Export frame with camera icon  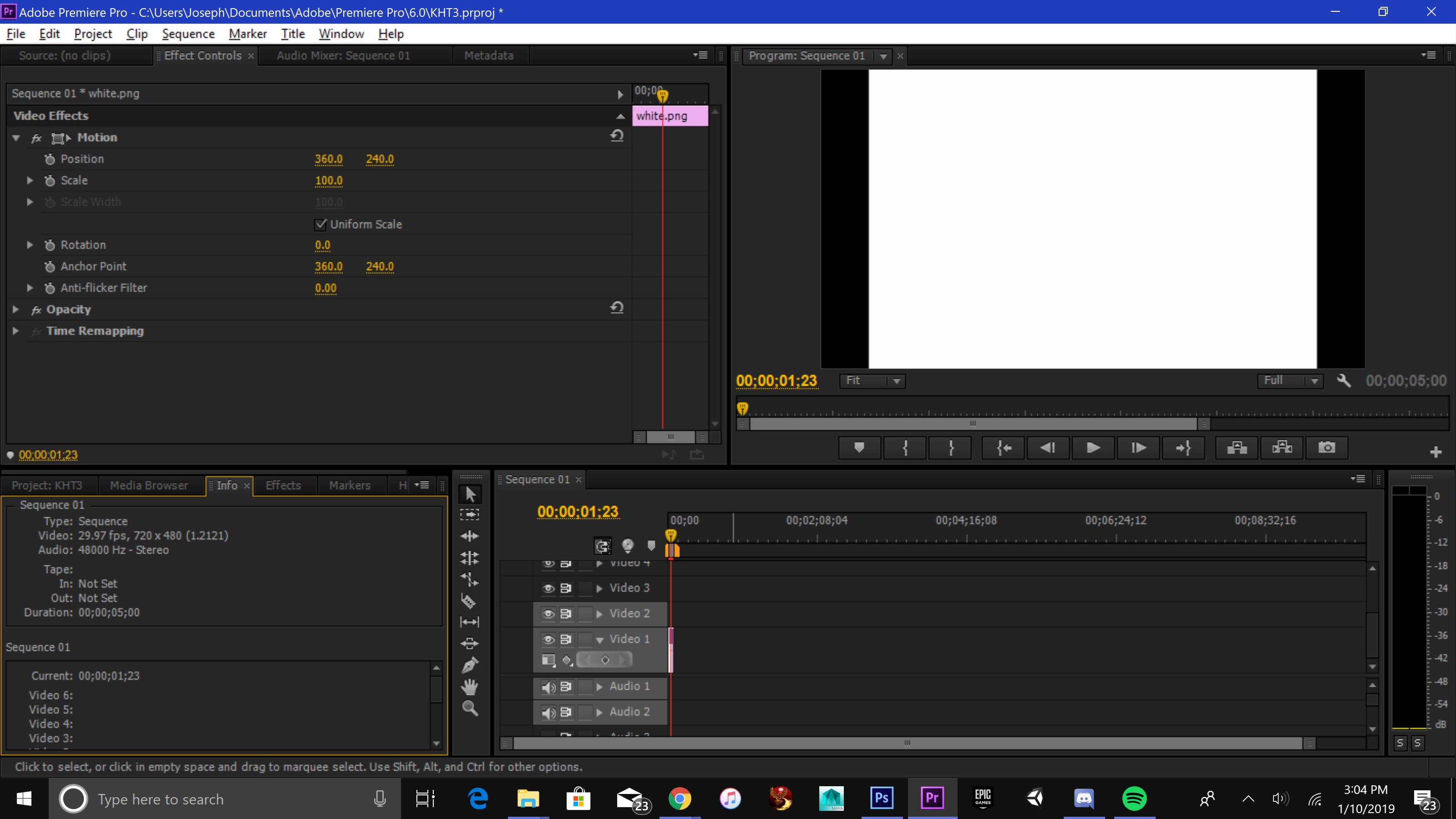tap(1327, 448)
